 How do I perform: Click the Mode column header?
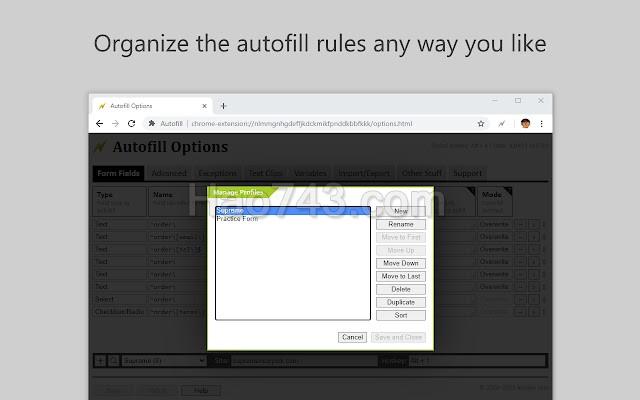(495, 202)
